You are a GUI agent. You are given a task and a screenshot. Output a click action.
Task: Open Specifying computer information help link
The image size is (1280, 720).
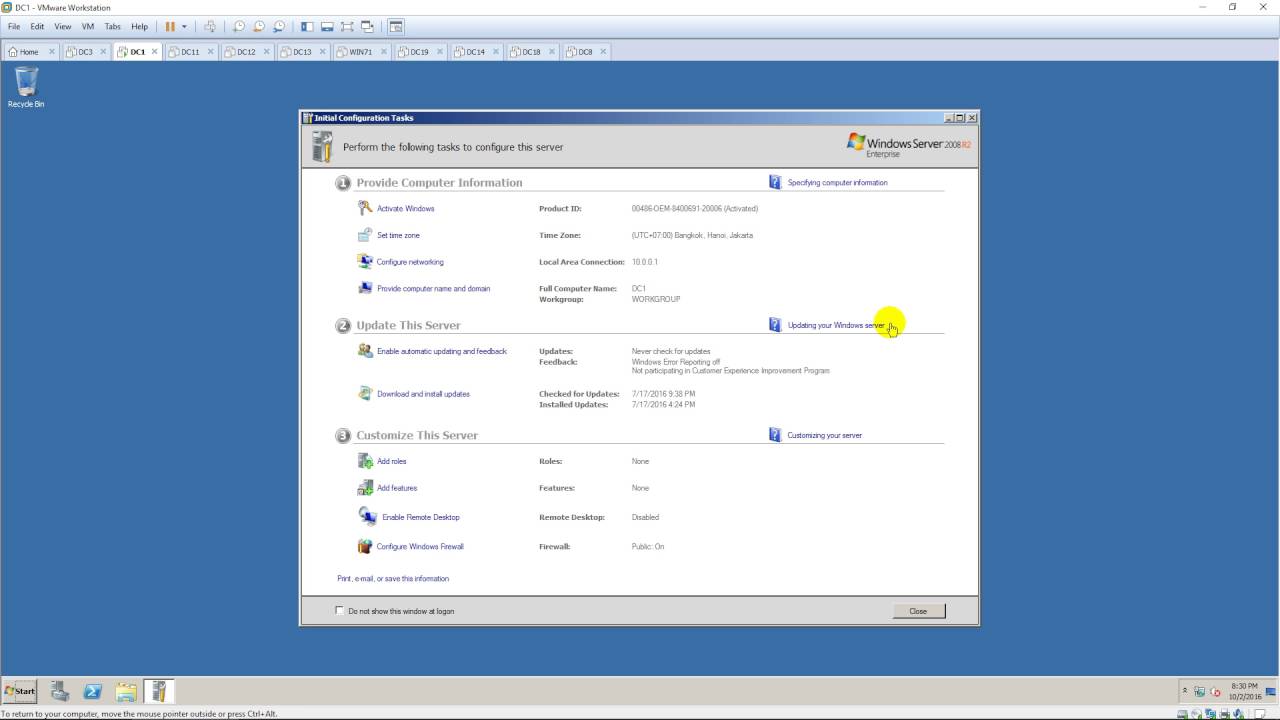[x=837, y=183]
